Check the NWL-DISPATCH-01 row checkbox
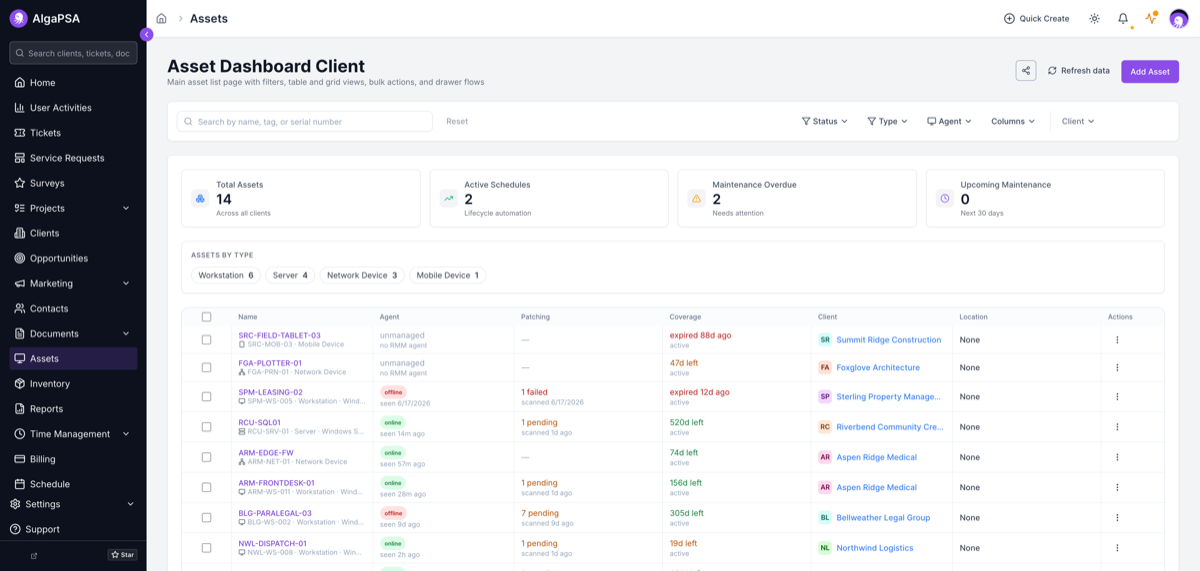Image resolution: width=1200 pixels, height=571 pixels. click(207, 548)
